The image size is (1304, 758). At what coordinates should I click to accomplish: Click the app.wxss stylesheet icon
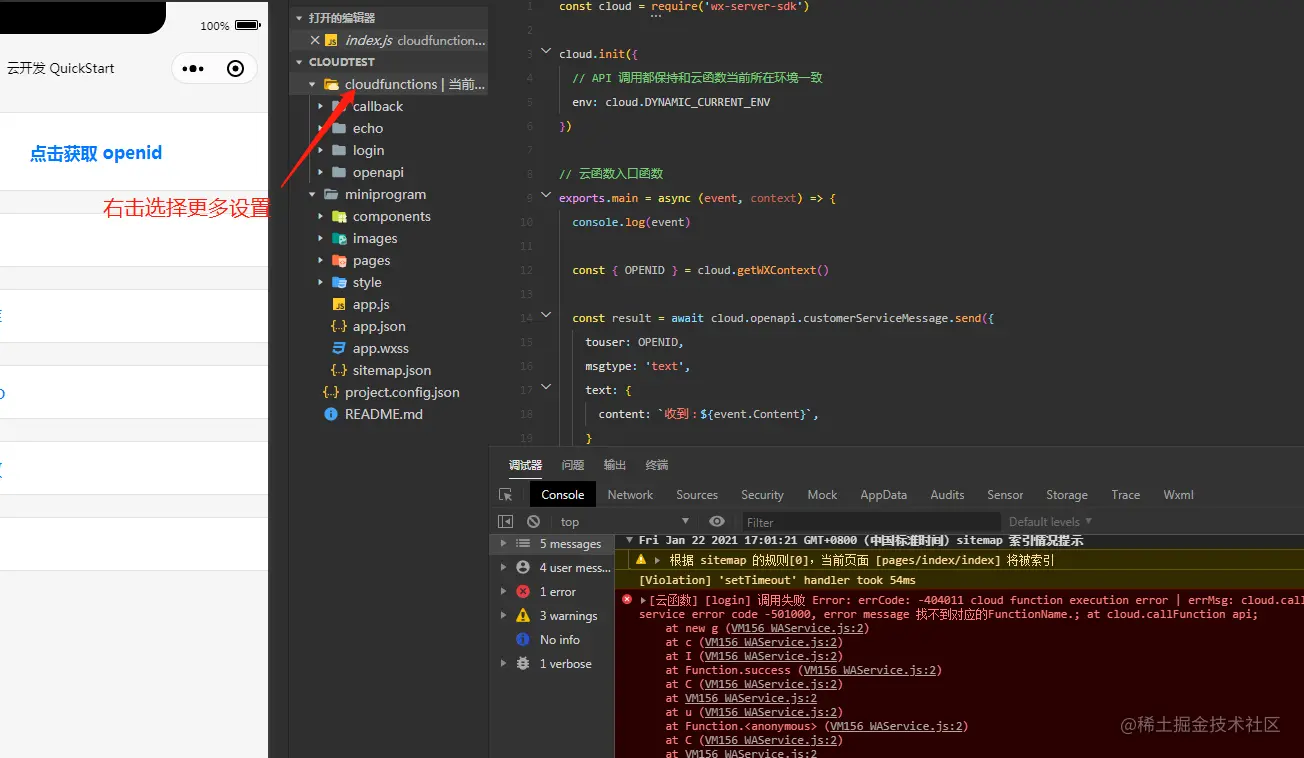(339, 348)
